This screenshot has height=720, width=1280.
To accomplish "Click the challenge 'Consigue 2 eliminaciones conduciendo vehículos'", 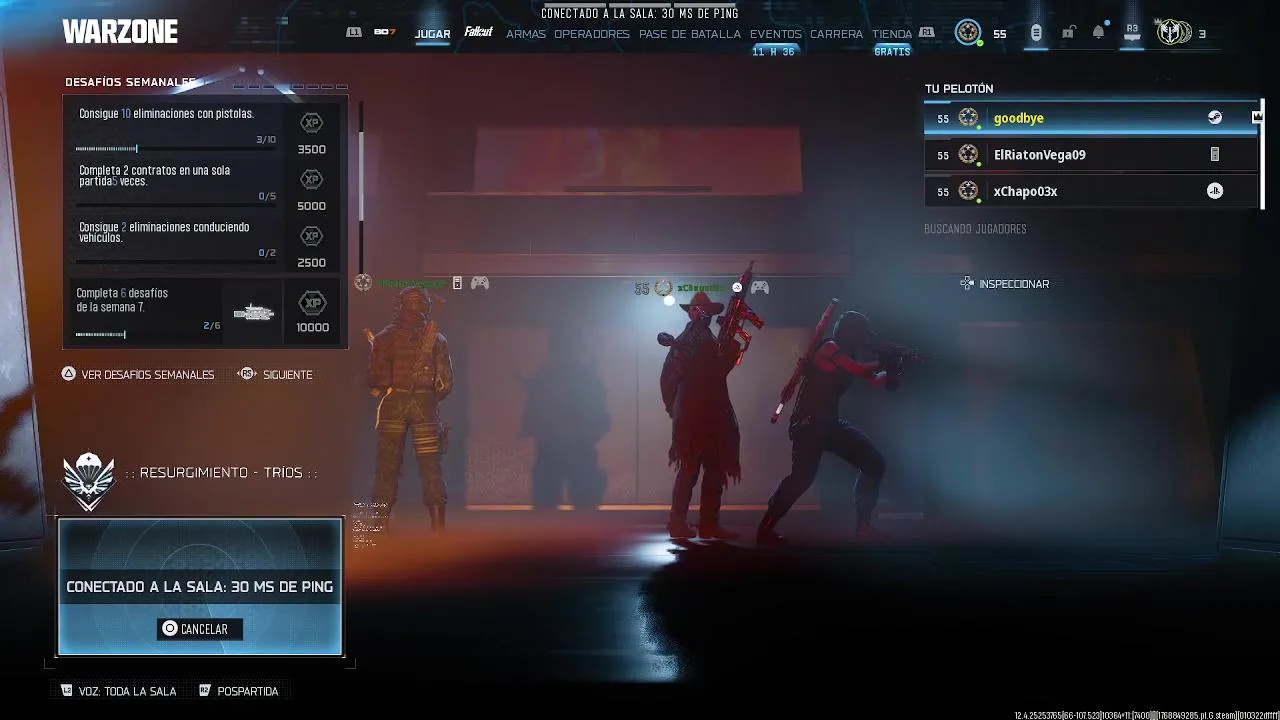I will (164, 232).
